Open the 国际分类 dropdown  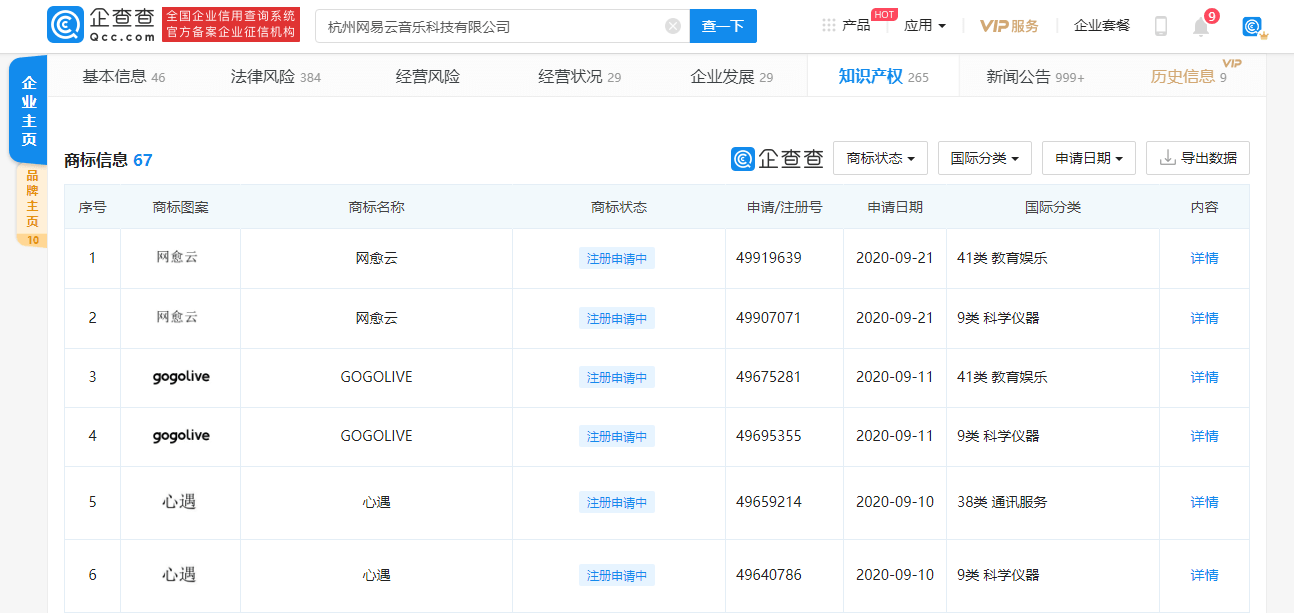984,157
